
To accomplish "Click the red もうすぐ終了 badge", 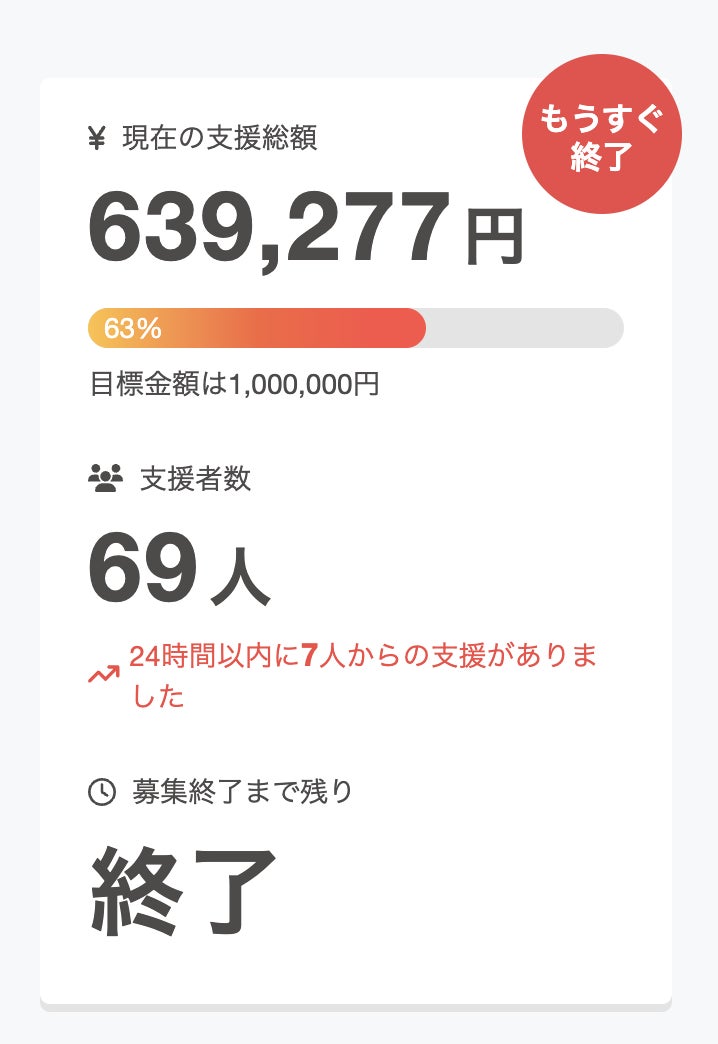I will pos(601,134).
